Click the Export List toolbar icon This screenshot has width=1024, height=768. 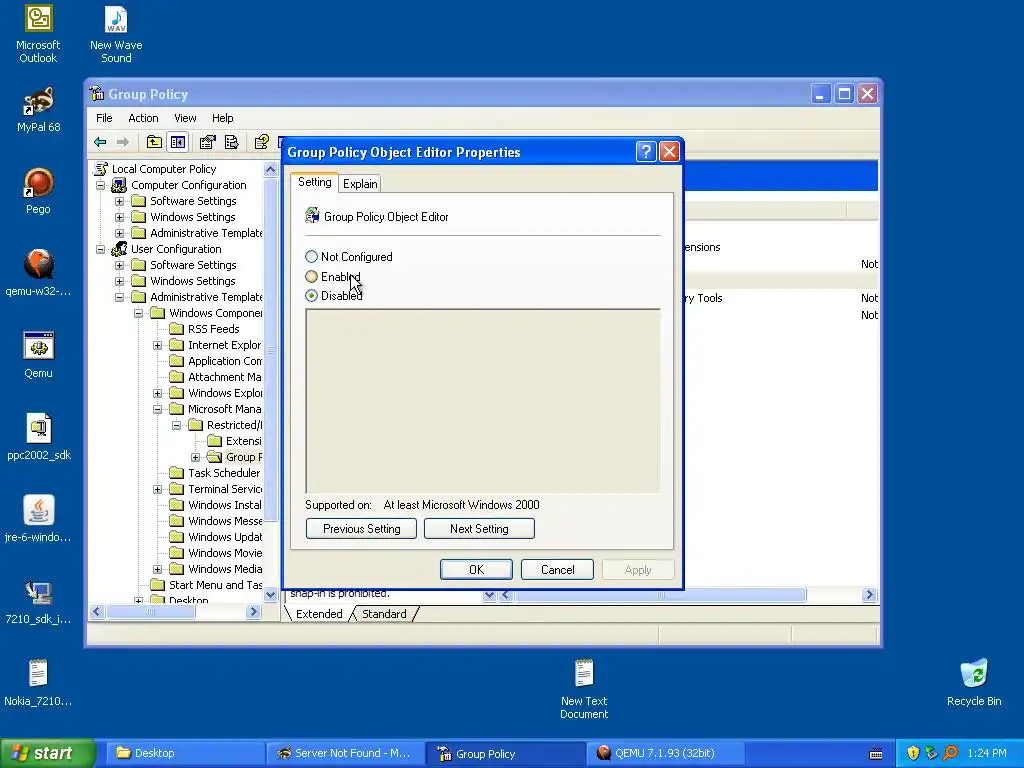(231, 142)
